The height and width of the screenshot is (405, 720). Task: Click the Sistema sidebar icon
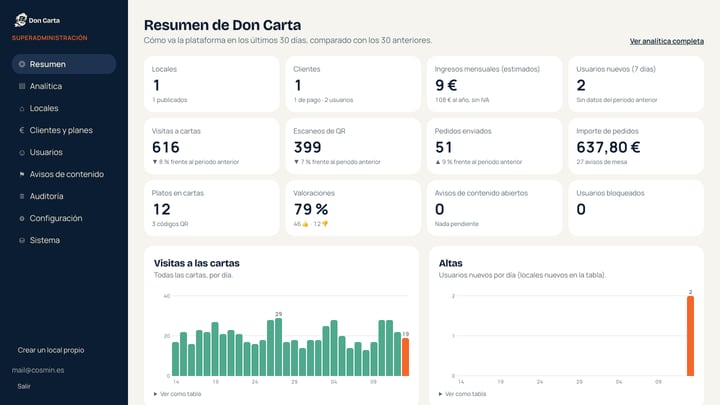(x=22, y=241)
